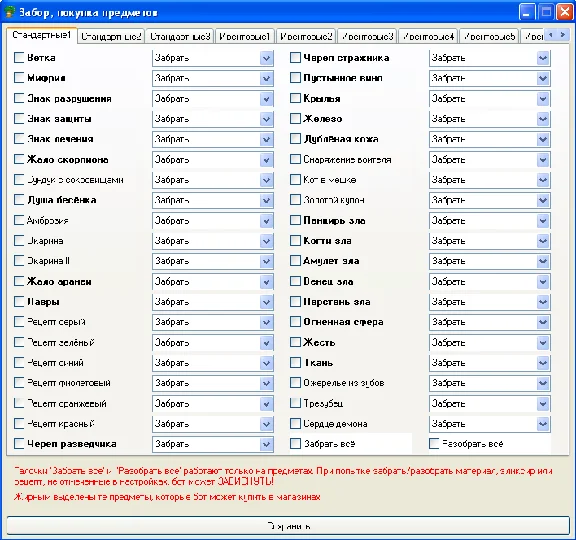Image resolution: width=576 pixels, height=540 pixels.
Task: Enable the Ветка checkbox
Action: tap(18, 57)
